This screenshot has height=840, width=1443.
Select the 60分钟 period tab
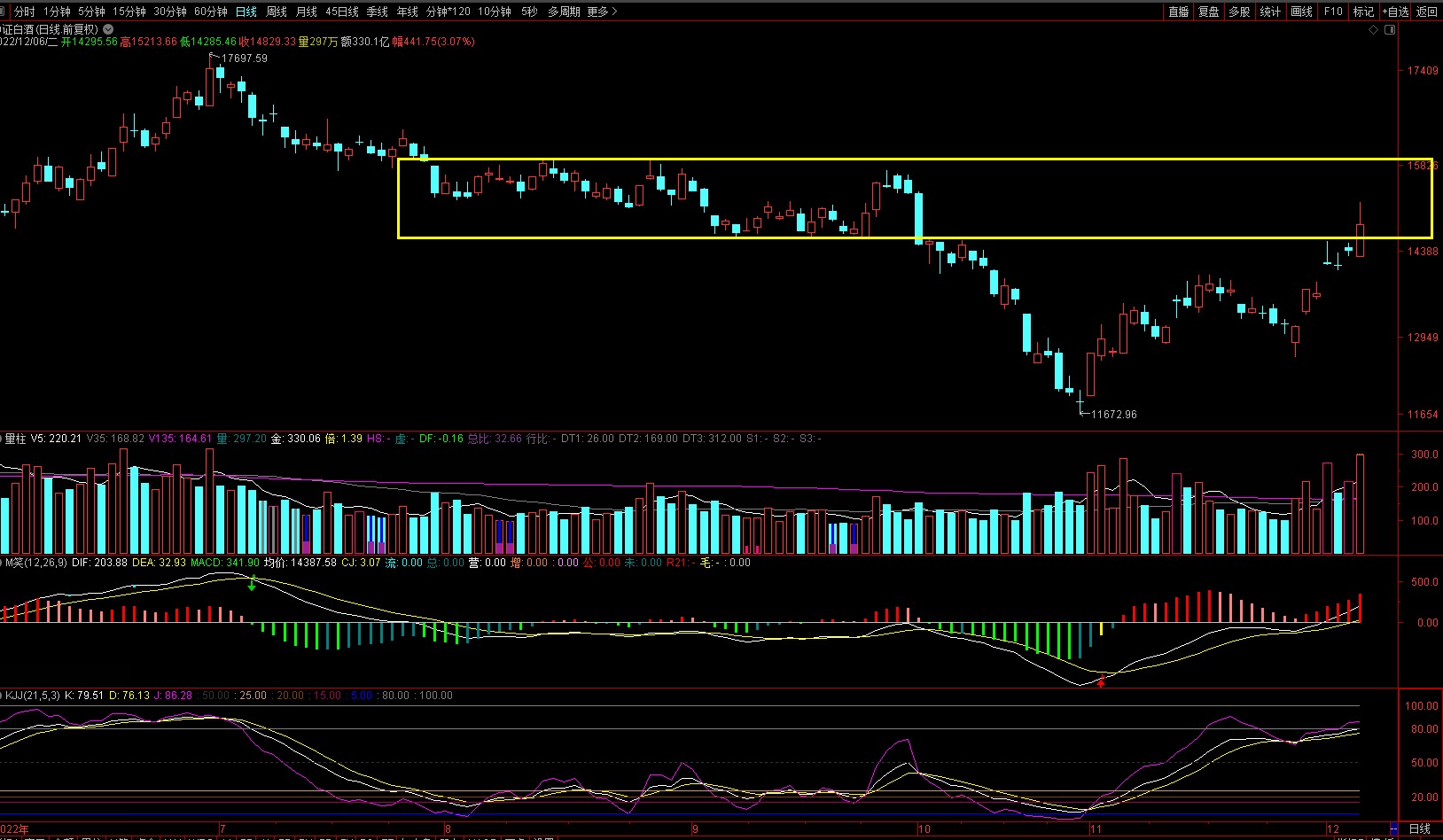(x=211, y=12)
